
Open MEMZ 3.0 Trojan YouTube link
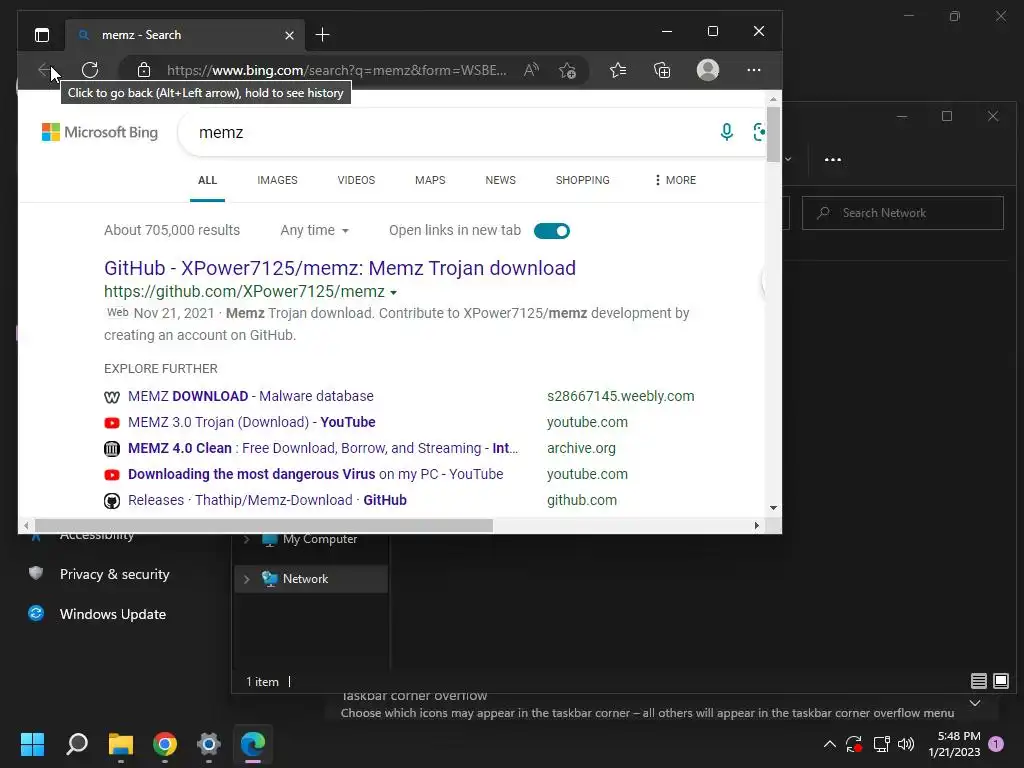coord(251,423)
